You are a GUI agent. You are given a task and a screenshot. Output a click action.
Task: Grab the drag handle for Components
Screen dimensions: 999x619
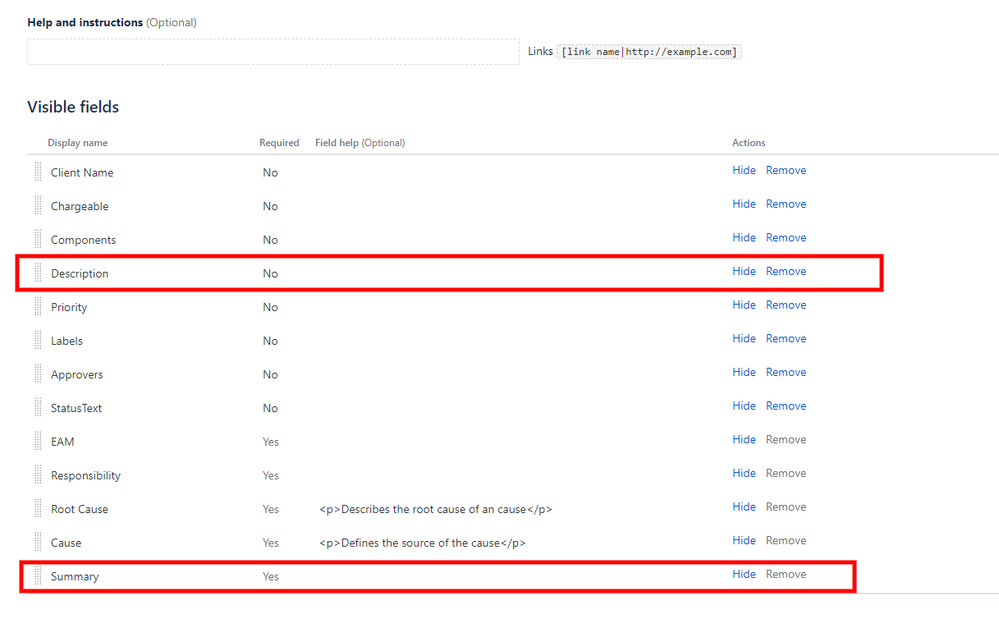[x=38, y=239]
